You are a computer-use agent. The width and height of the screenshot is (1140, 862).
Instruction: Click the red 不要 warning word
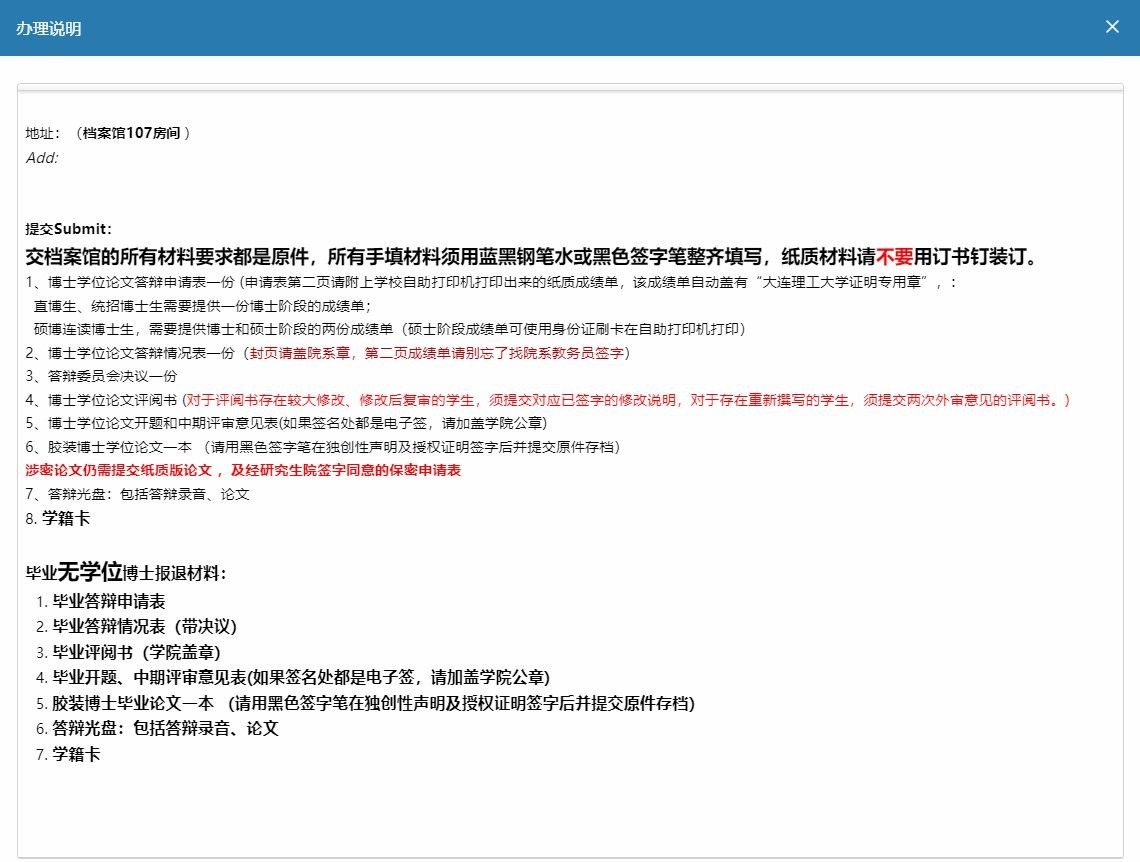pyautogui.click(x=894, y=256)
